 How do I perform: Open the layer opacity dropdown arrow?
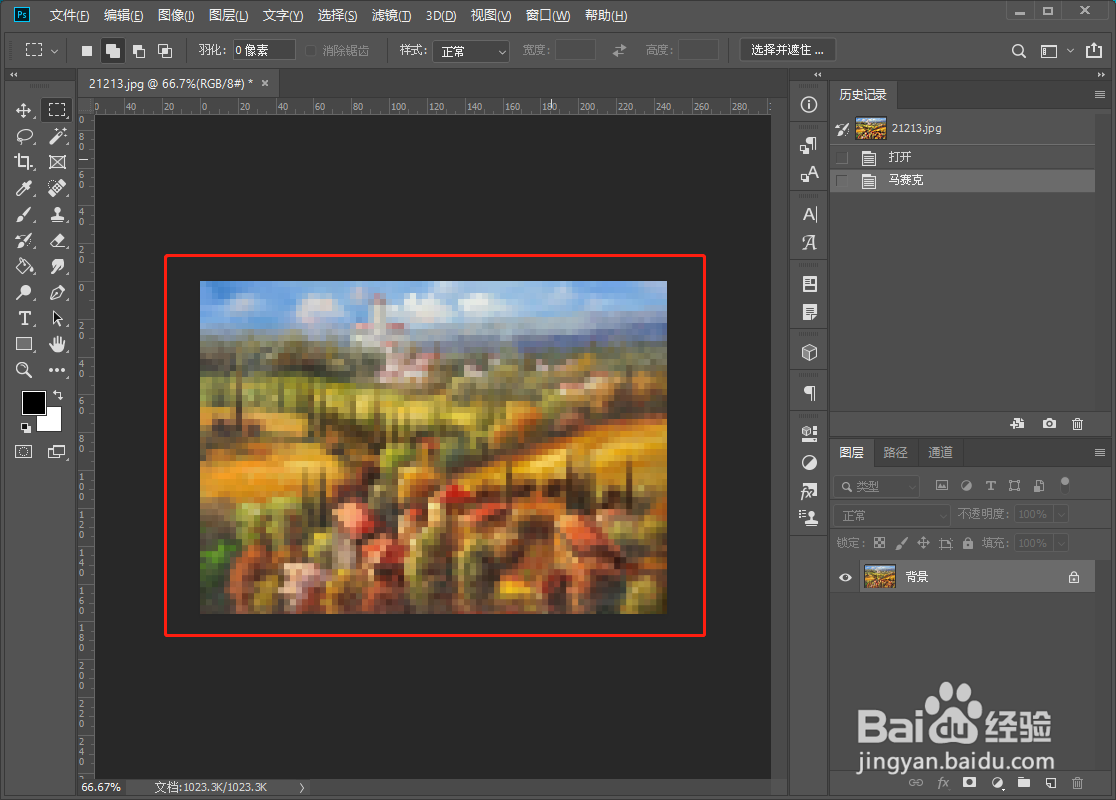1061,514
